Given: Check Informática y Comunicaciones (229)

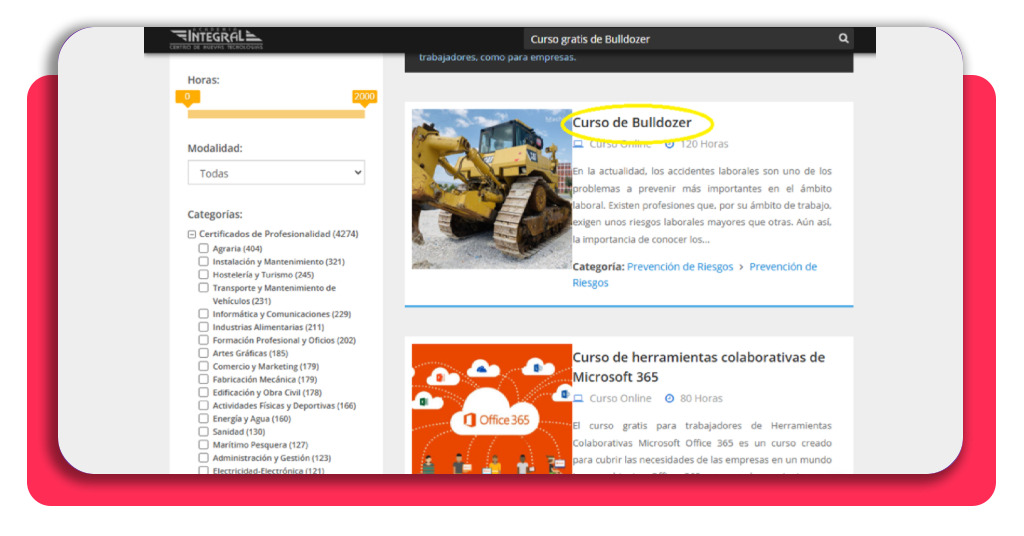Looking at the screenshot, I should (204, 313).
